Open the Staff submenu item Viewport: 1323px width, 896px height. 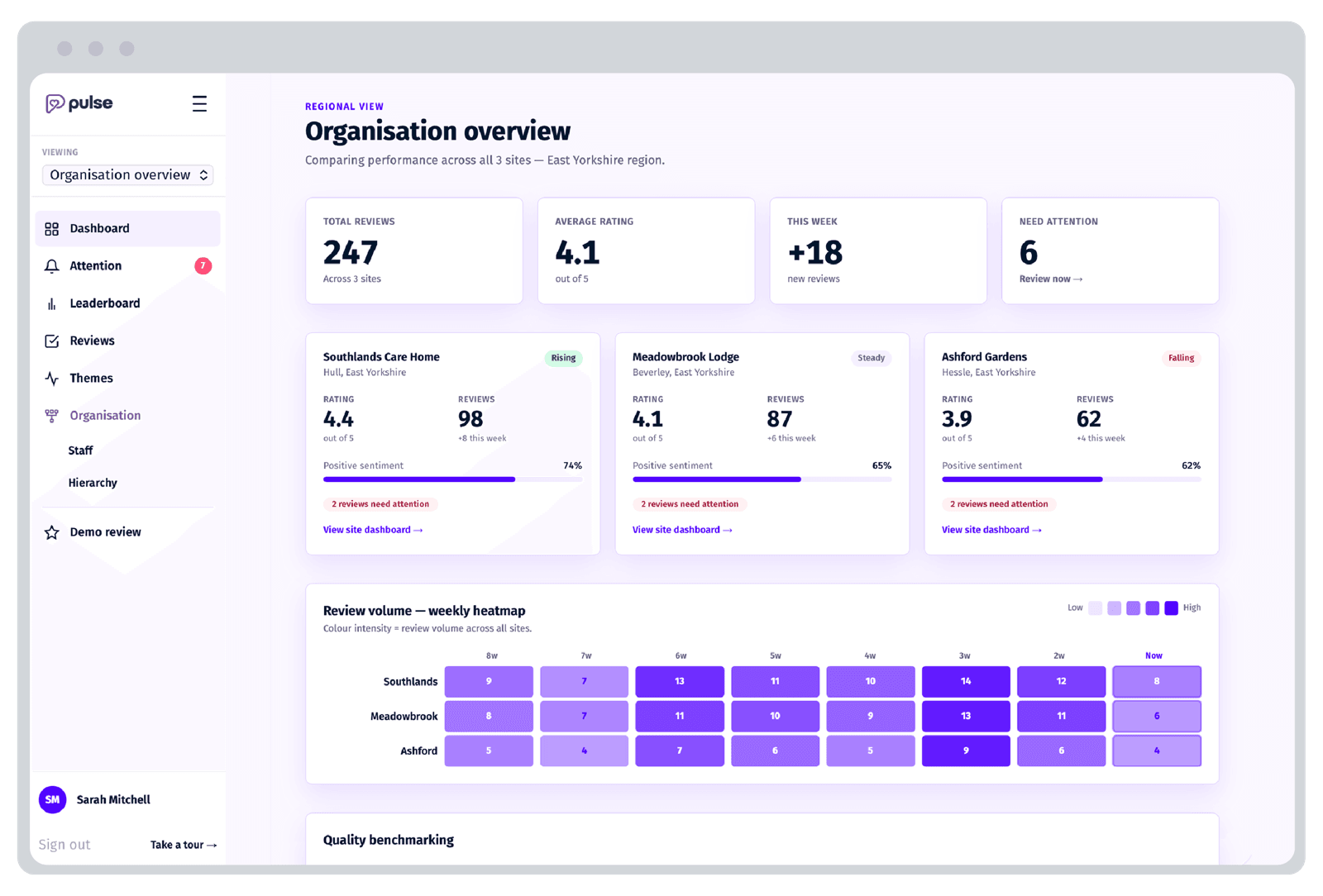click(80, 450)
